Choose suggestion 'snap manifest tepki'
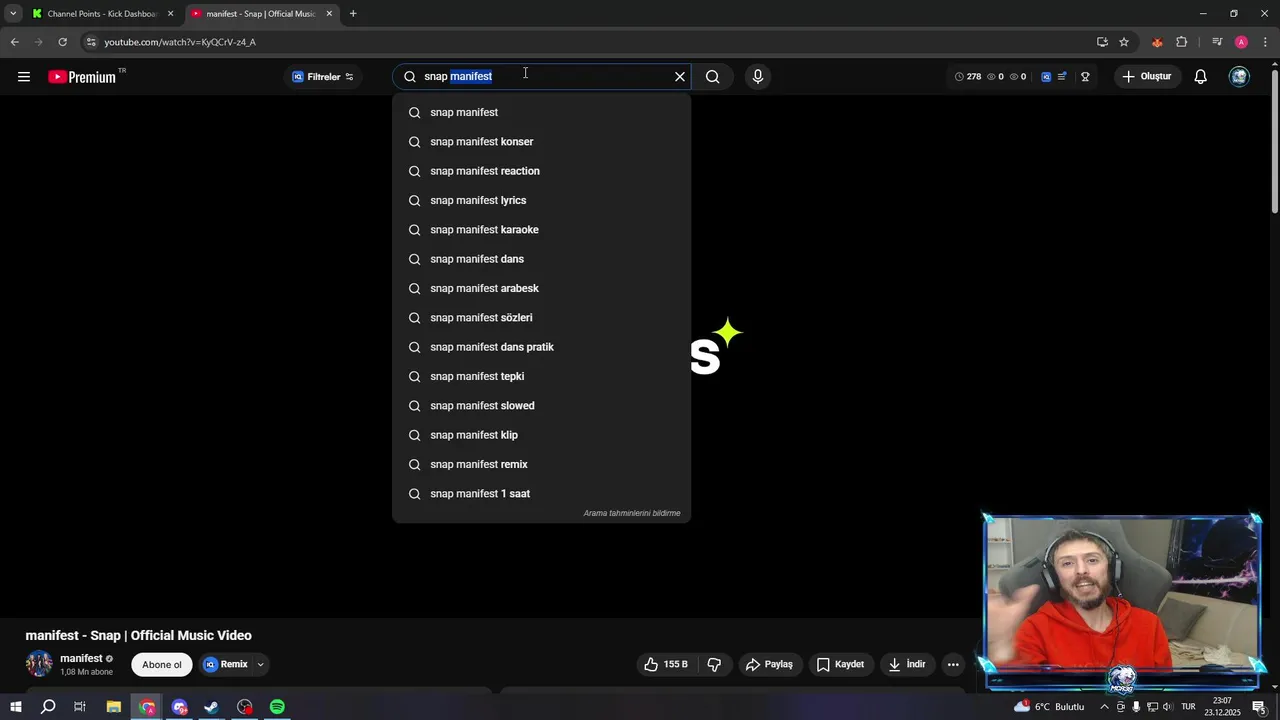Image resolution: width=1280 pixels, height=720 pixels. (541, 376)
